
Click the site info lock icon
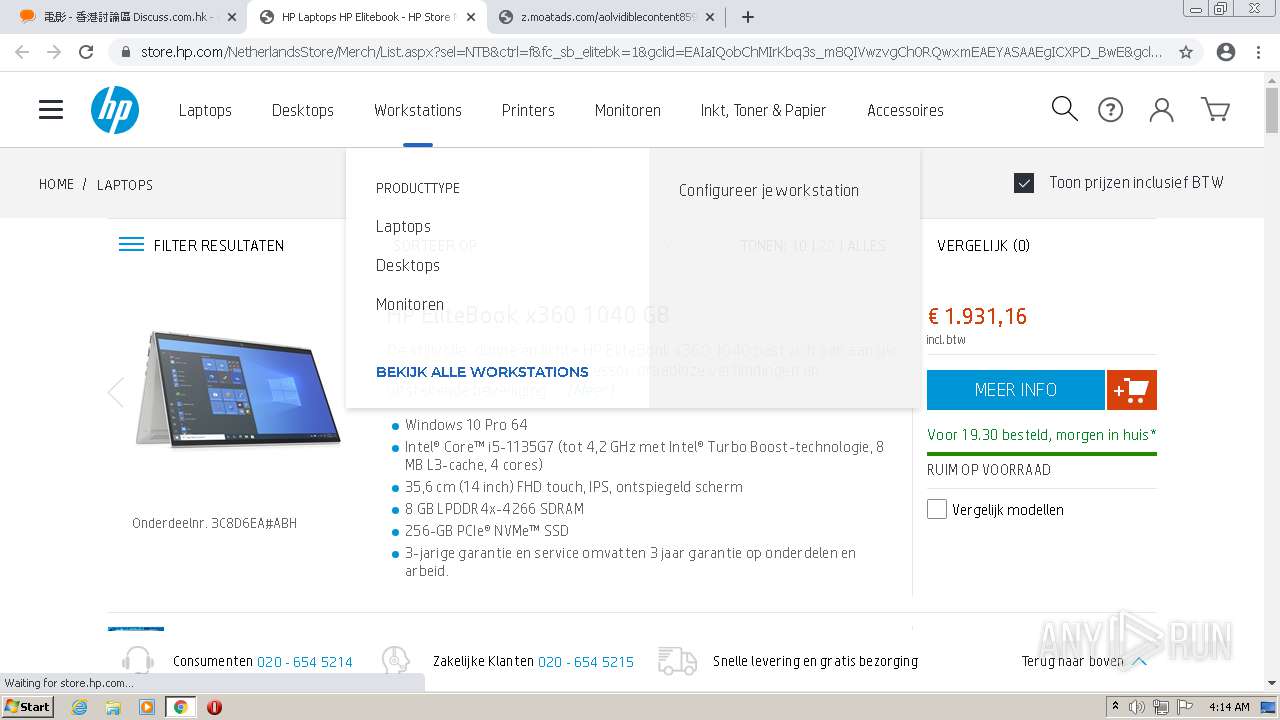[x=125, y=52]
